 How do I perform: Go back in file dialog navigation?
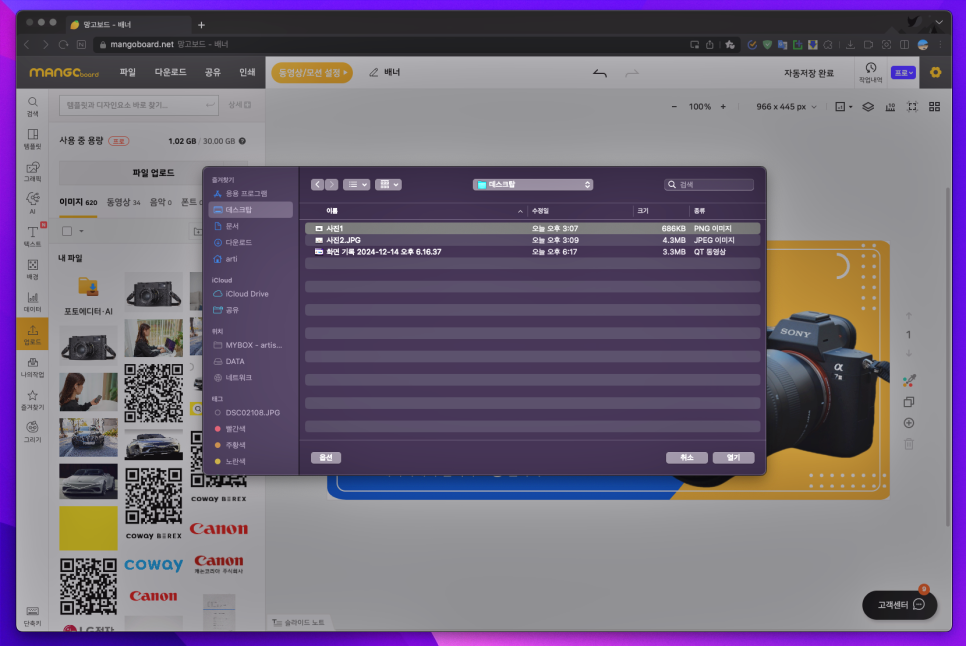point(317,184)
